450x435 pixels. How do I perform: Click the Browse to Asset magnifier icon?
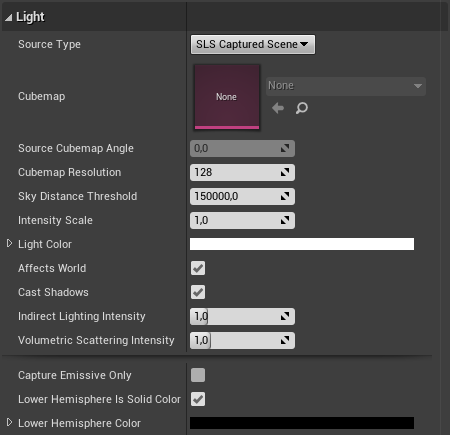point(302,108)
